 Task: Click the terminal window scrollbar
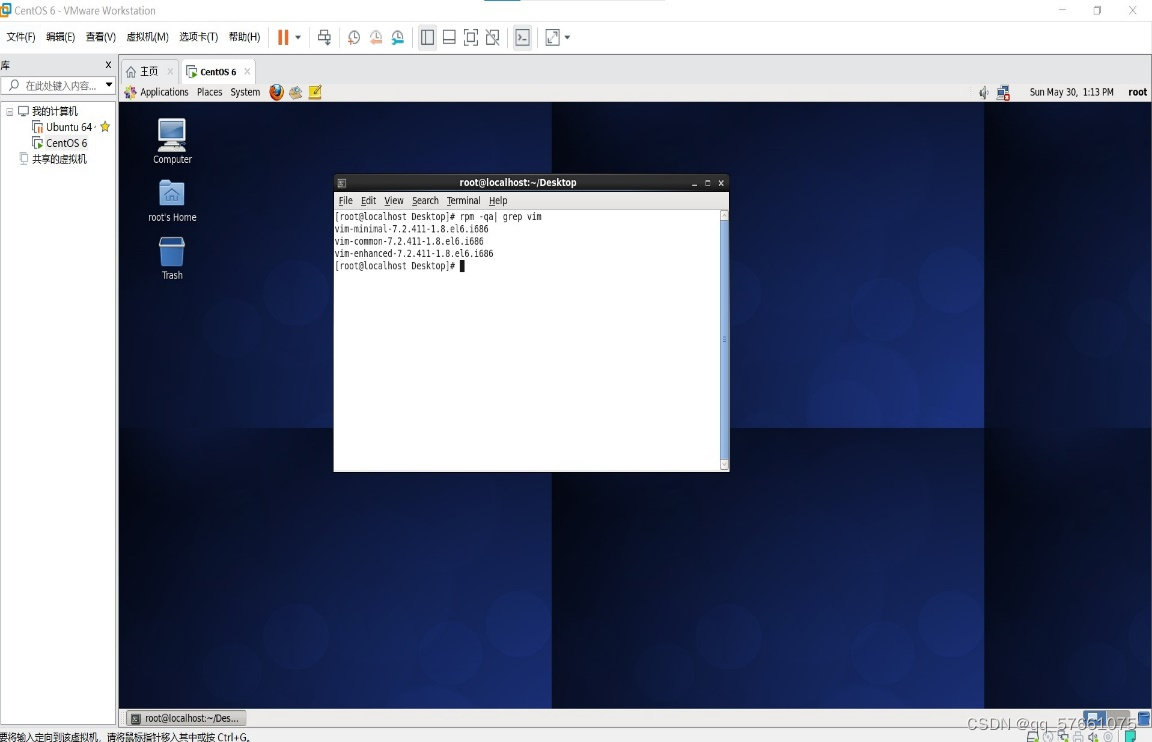(x=721, y=340)
